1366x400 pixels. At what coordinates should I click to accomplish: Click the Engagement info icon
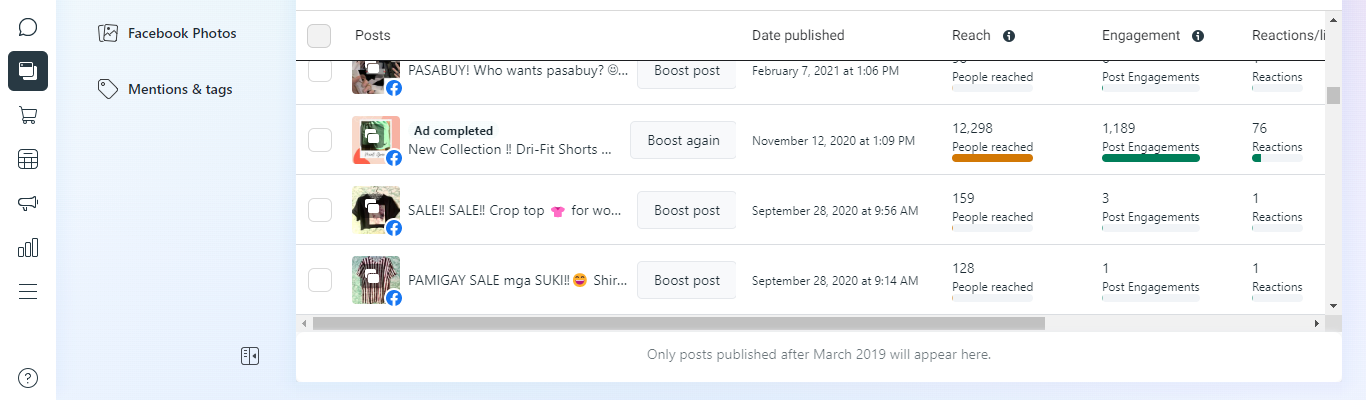pyautogui.click(x=1198, y=36)
